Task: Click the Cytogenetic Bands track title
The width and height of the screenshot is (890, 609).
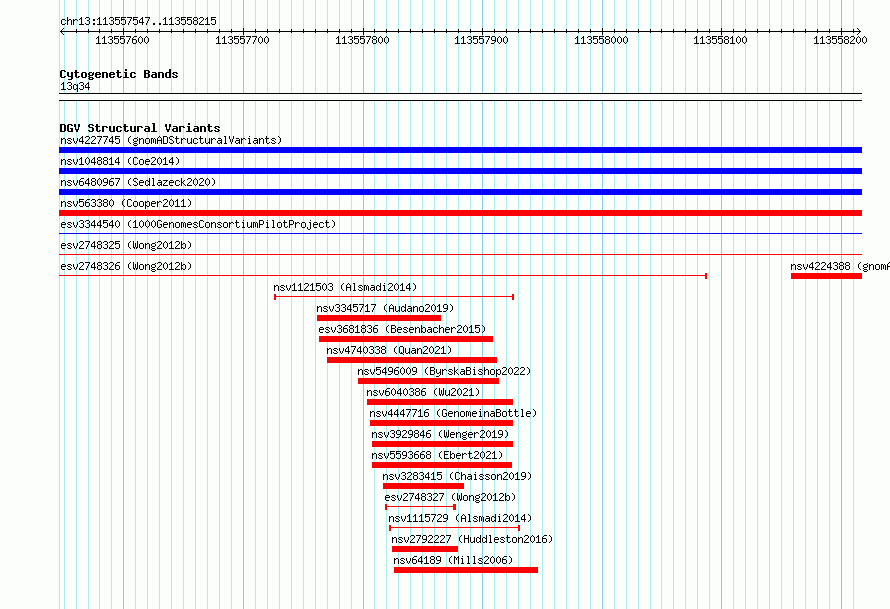Action: pos(119,74)
